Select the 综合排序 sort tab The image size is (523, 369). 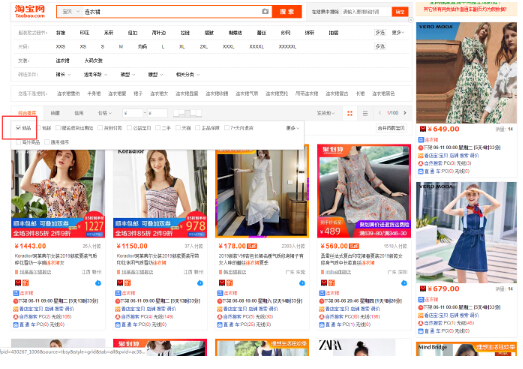pos(27,113)
